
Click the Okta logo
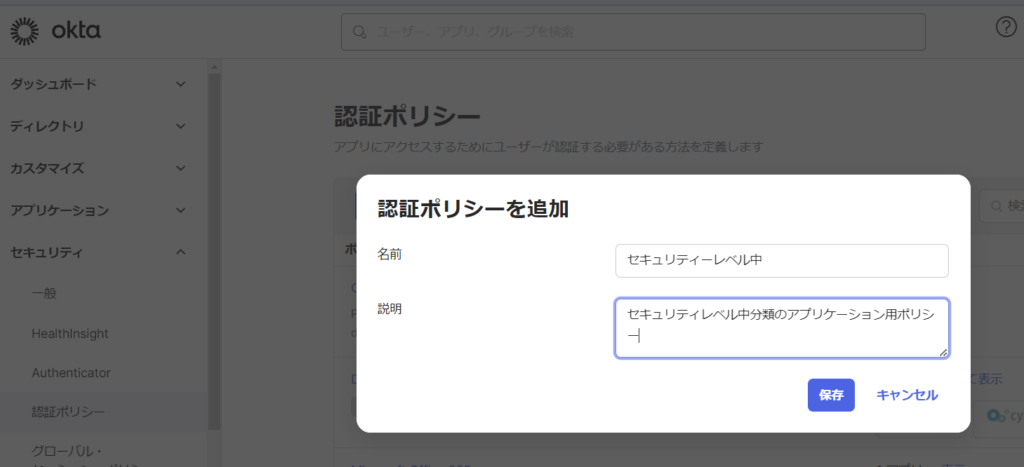[56, 31]
